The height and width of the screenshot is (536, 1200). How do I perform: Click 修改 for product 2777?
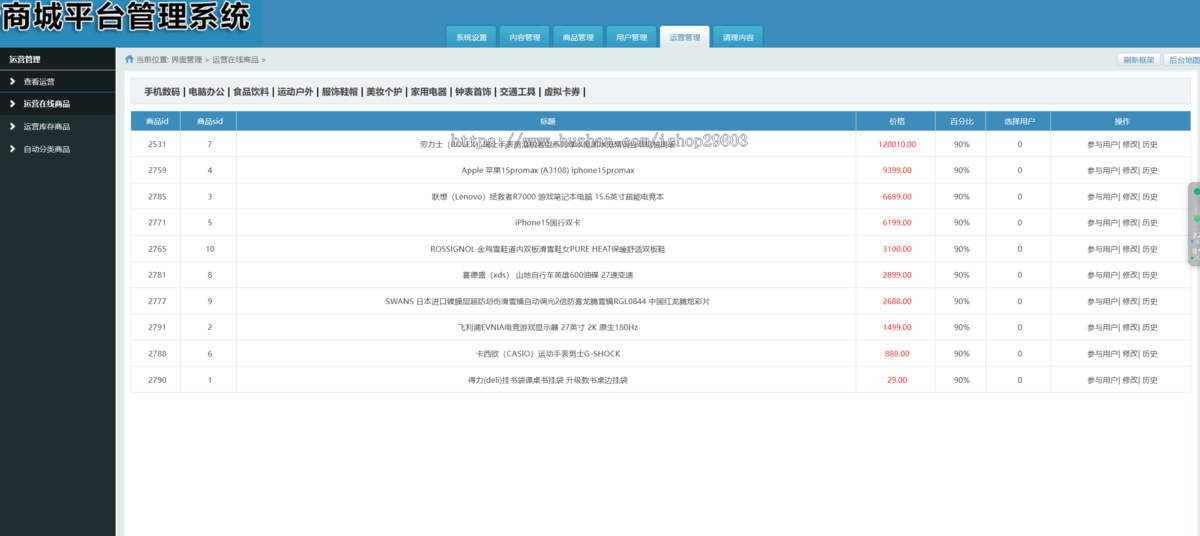1129,301
